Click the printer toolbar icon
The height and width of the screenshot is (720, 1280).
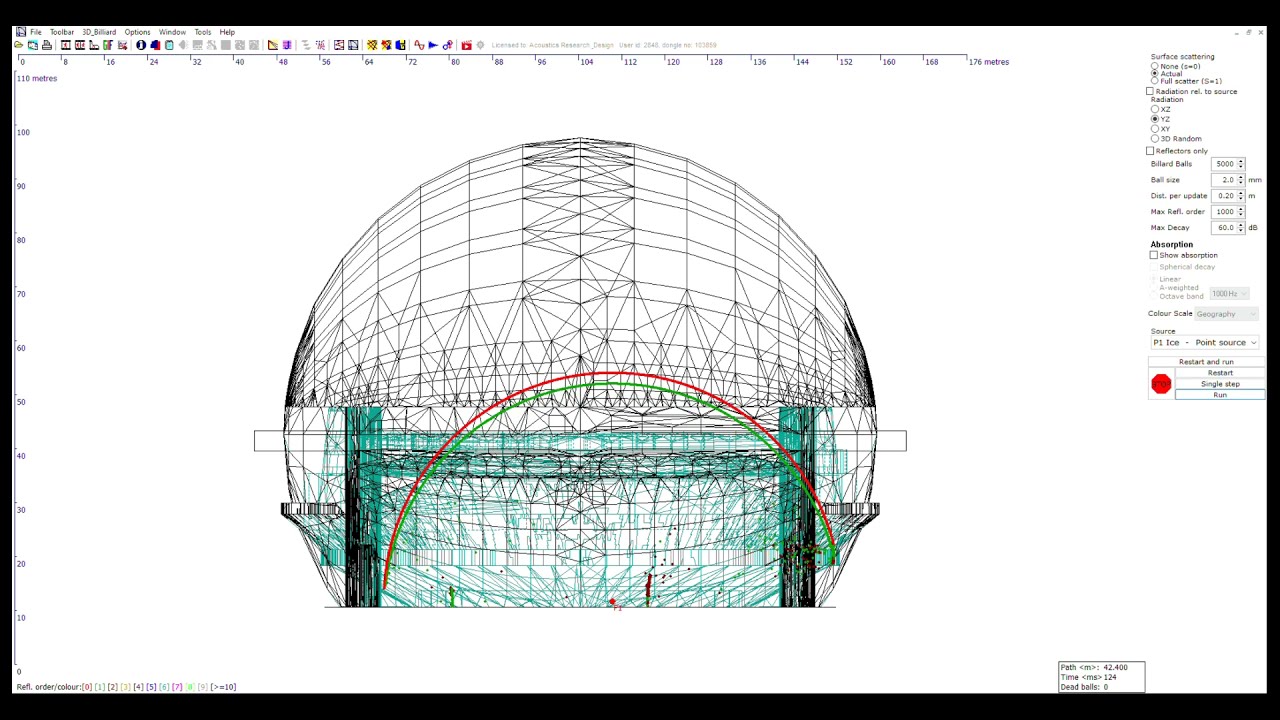[46, 45]
